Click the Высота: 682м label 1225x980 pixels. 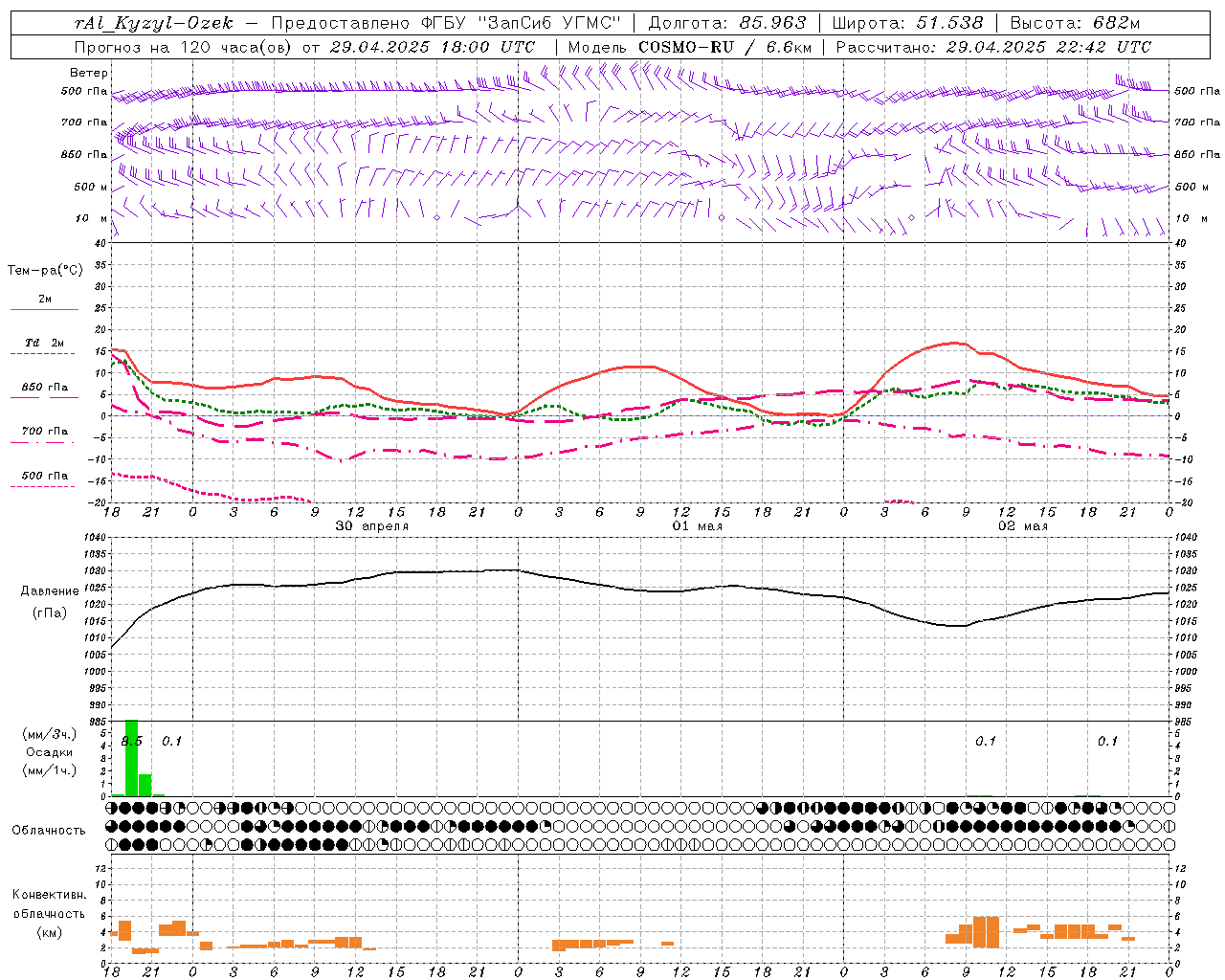coord(1075,23)
